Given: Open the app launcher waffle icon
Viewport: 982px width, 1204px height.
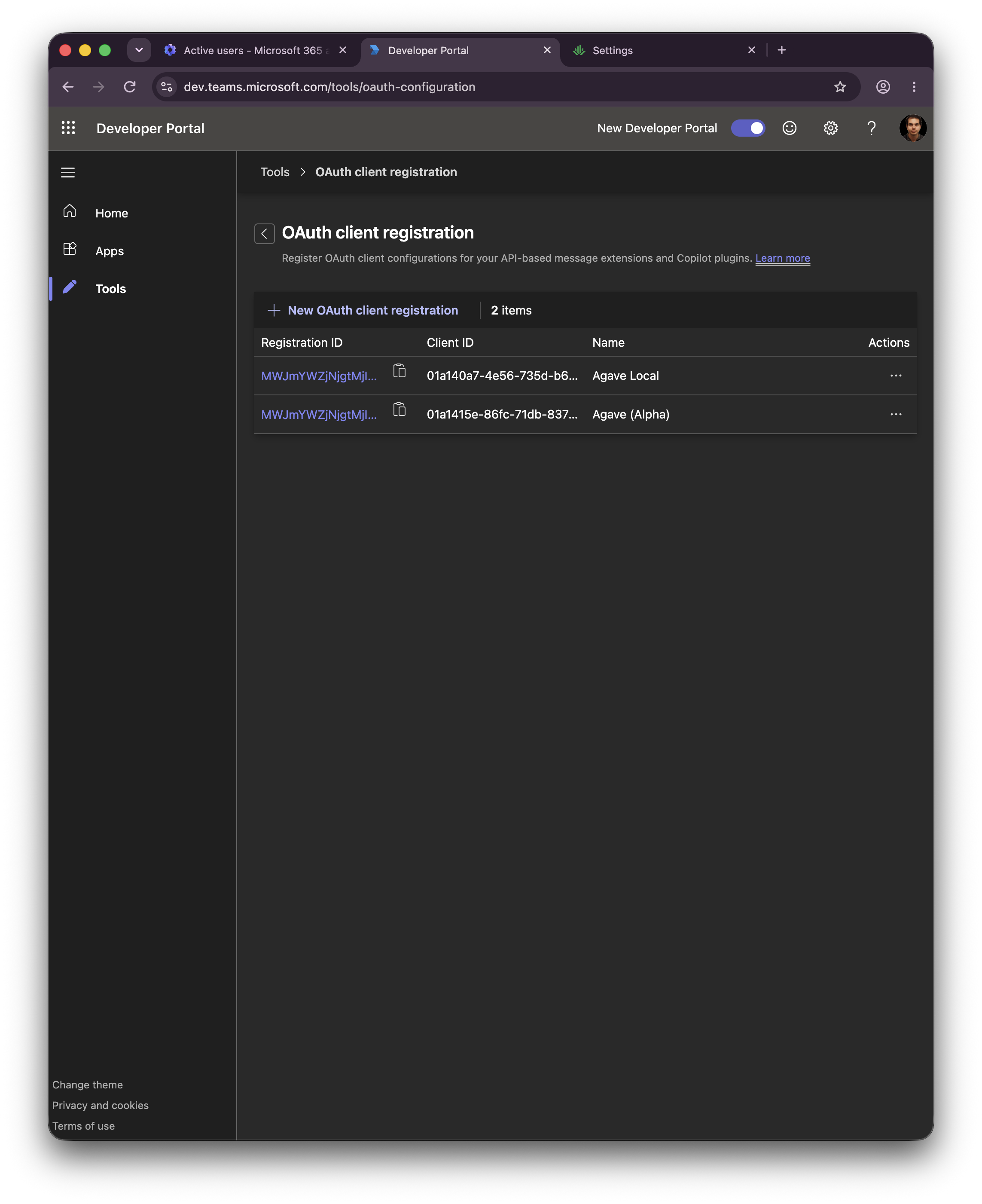Looking at the screenshot, I should [68, 128].
